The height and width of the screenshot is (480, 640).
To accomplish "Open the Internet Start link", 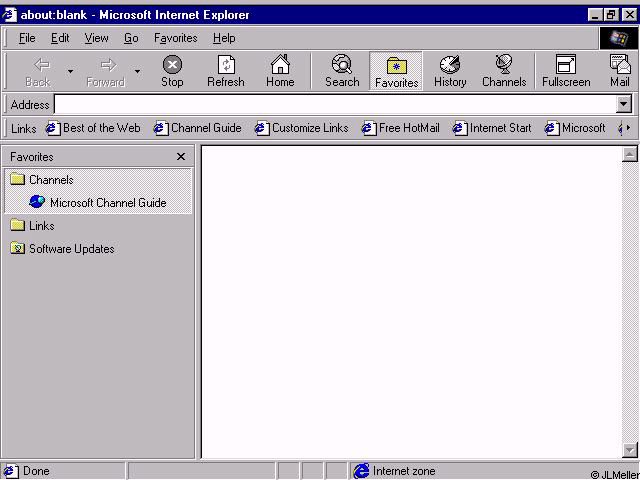I will click(x=492, y=128).
